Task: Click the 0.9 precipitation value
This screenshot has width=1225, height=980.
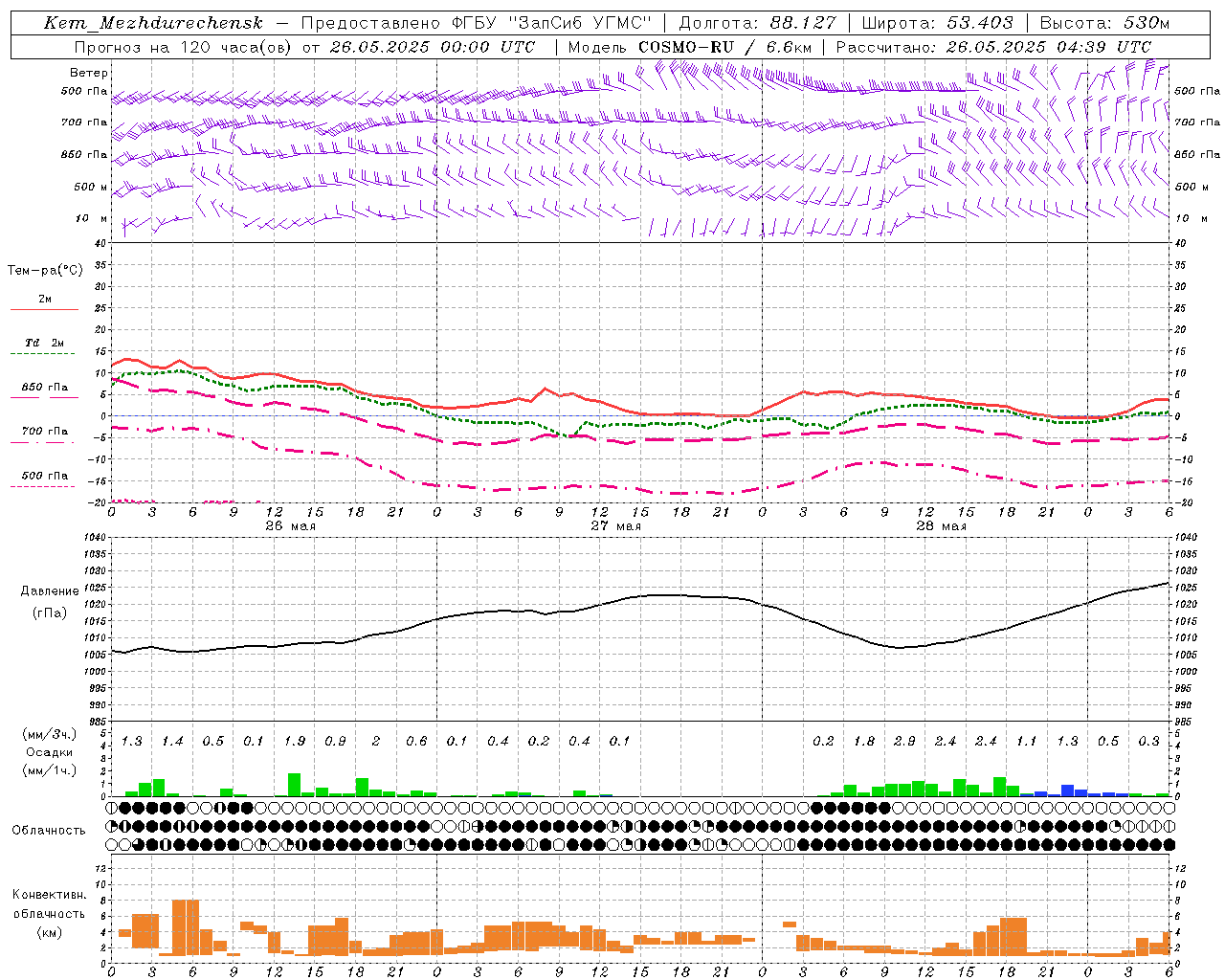Action: 335,742
